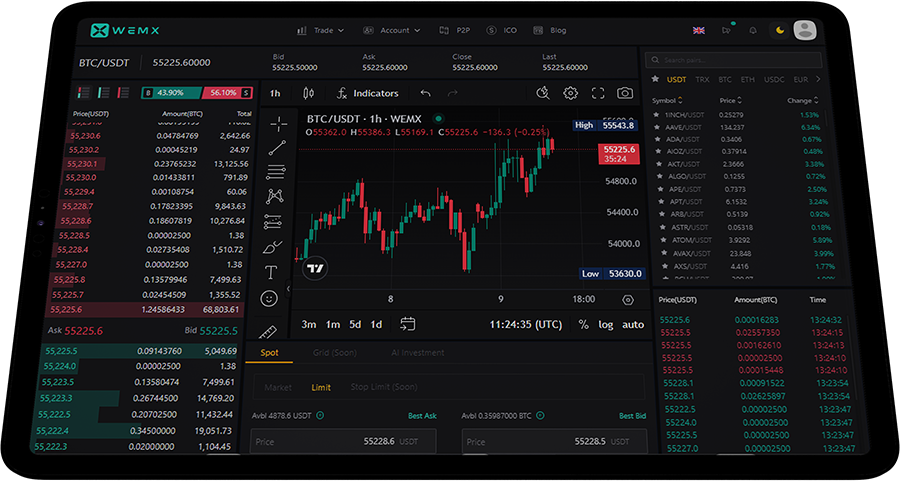This screenshot has width=900, height=481.
Task: Take a chart snapshot with camera icon
Action: point(625,92)
